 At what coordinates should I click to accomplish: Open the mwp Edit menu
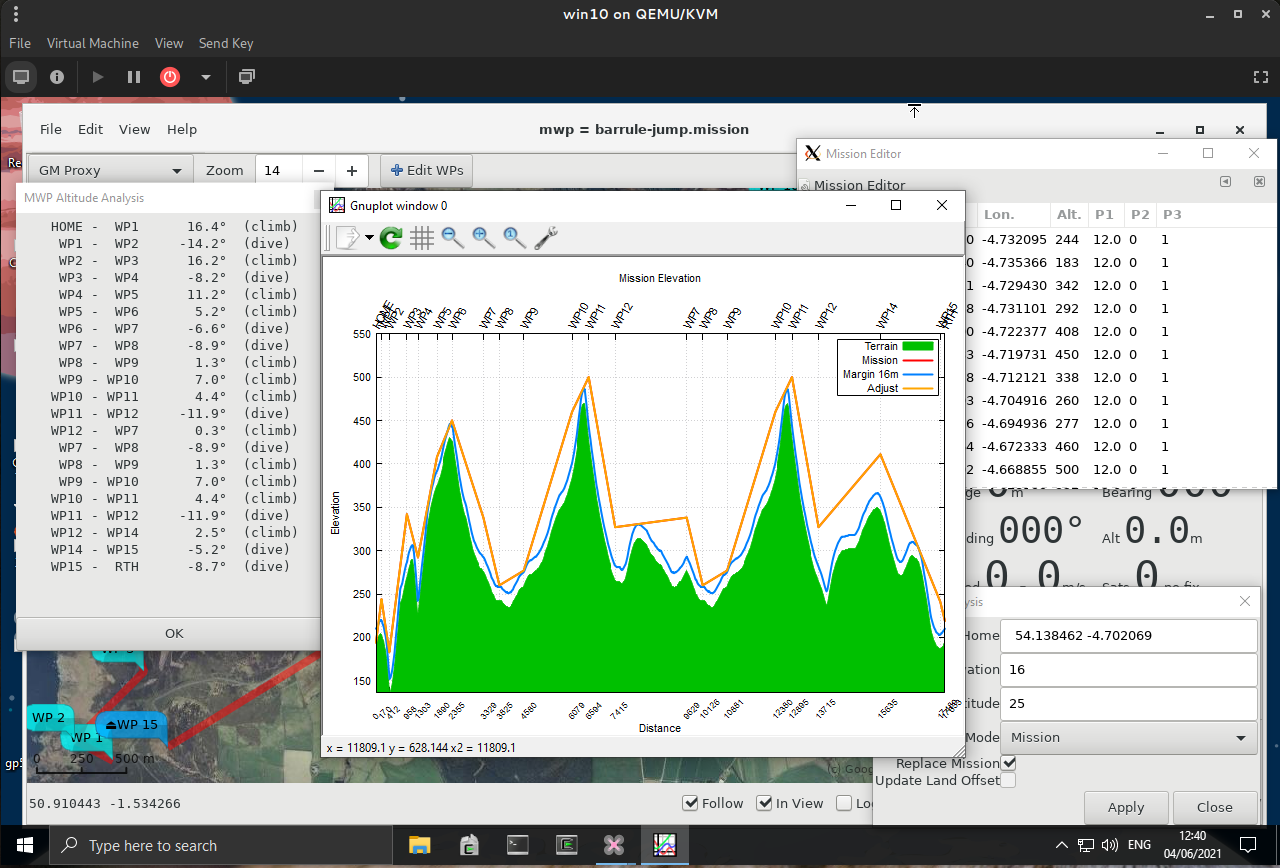point(91,129)
